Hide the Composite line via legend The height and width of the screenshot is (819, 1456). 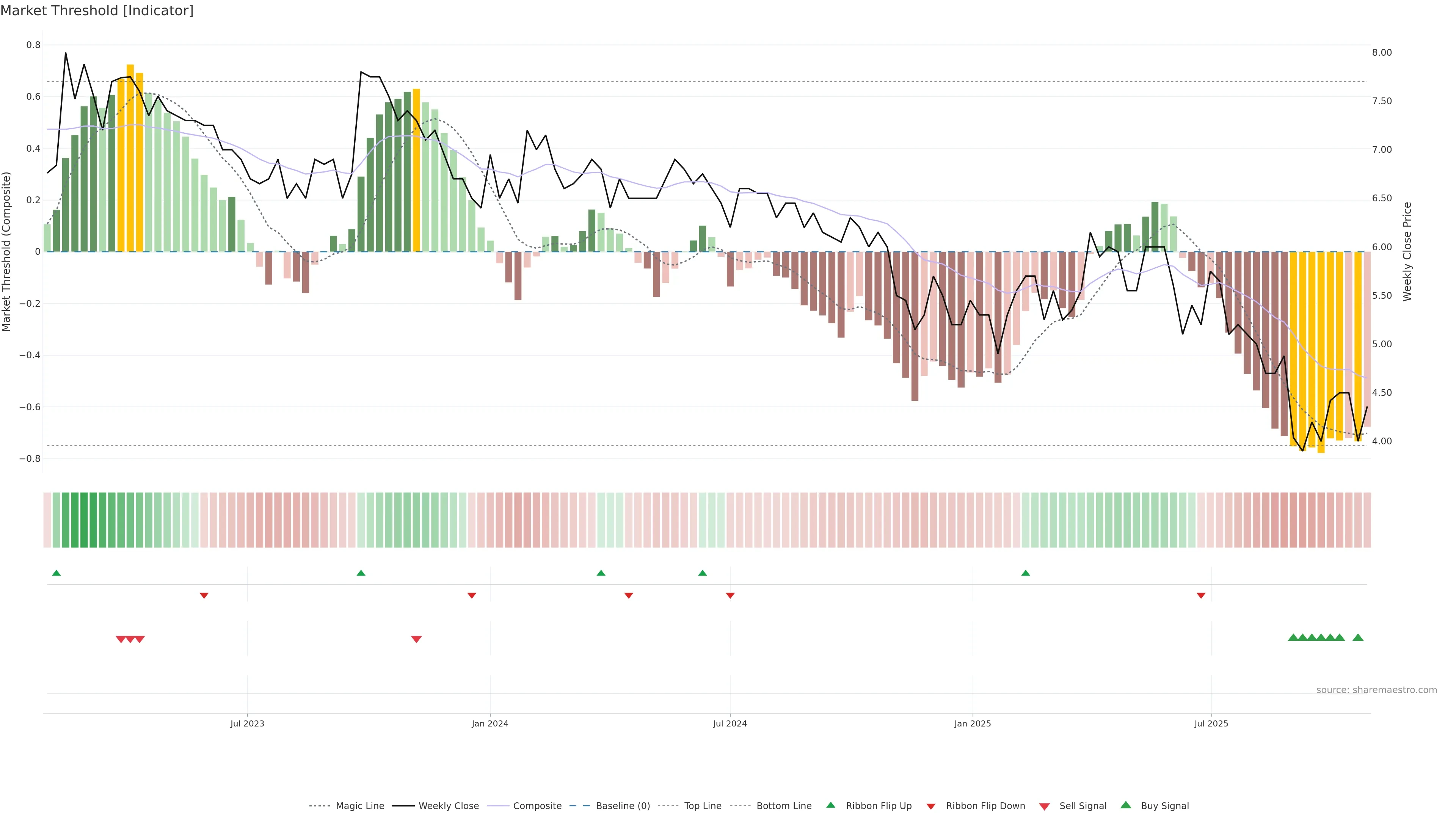click(537, 806)
